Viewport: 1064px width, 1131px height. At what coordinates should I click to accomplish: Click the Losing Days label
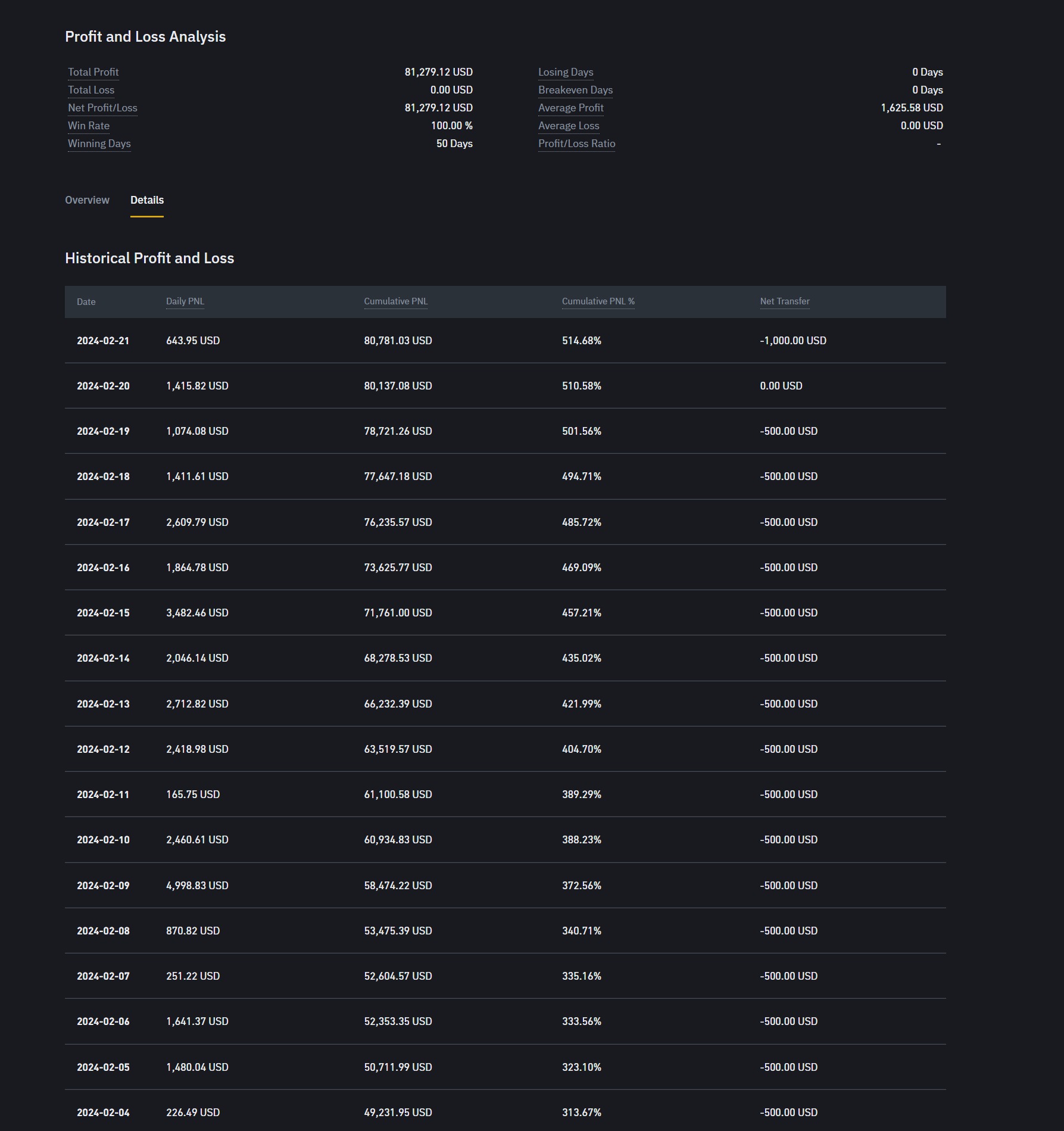tap(566, 72)
